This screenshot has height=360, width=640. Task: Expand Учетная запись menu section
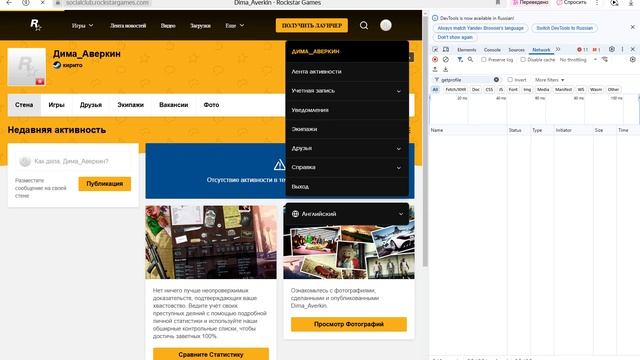click(x=347, y=91)
